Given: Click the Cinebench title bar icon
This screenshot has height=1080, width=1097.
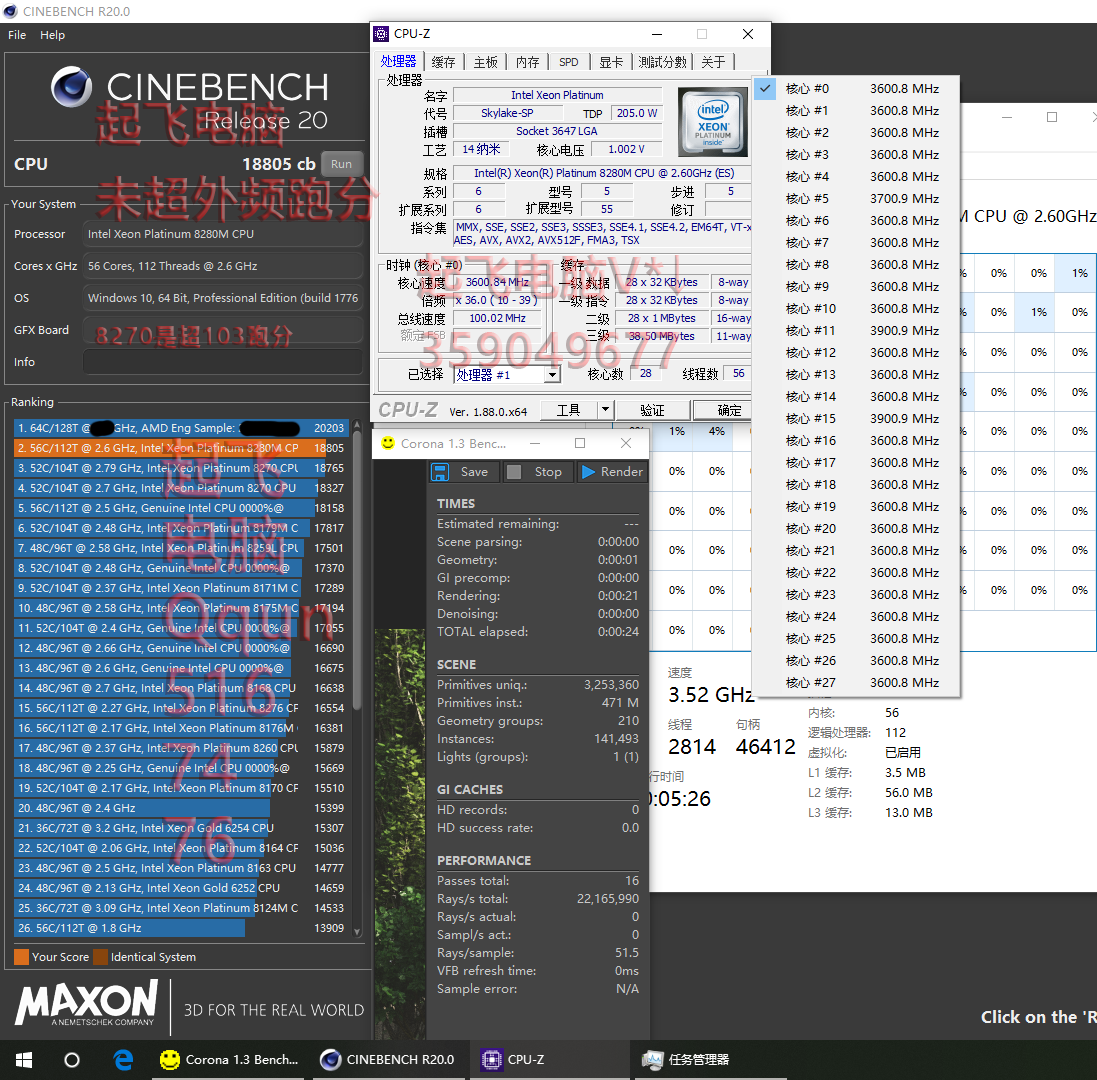Looking at the screenshot, I should click(10, 11).
